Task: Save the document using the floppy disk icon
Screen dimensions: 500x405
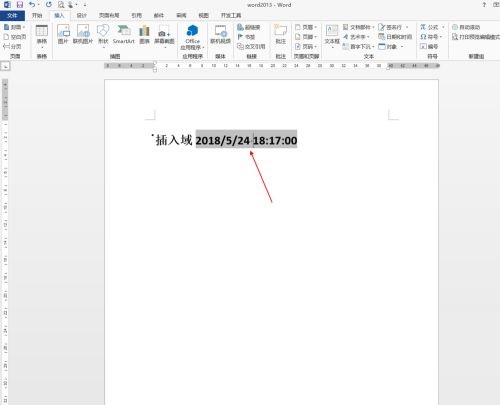Action: (20, 5)
